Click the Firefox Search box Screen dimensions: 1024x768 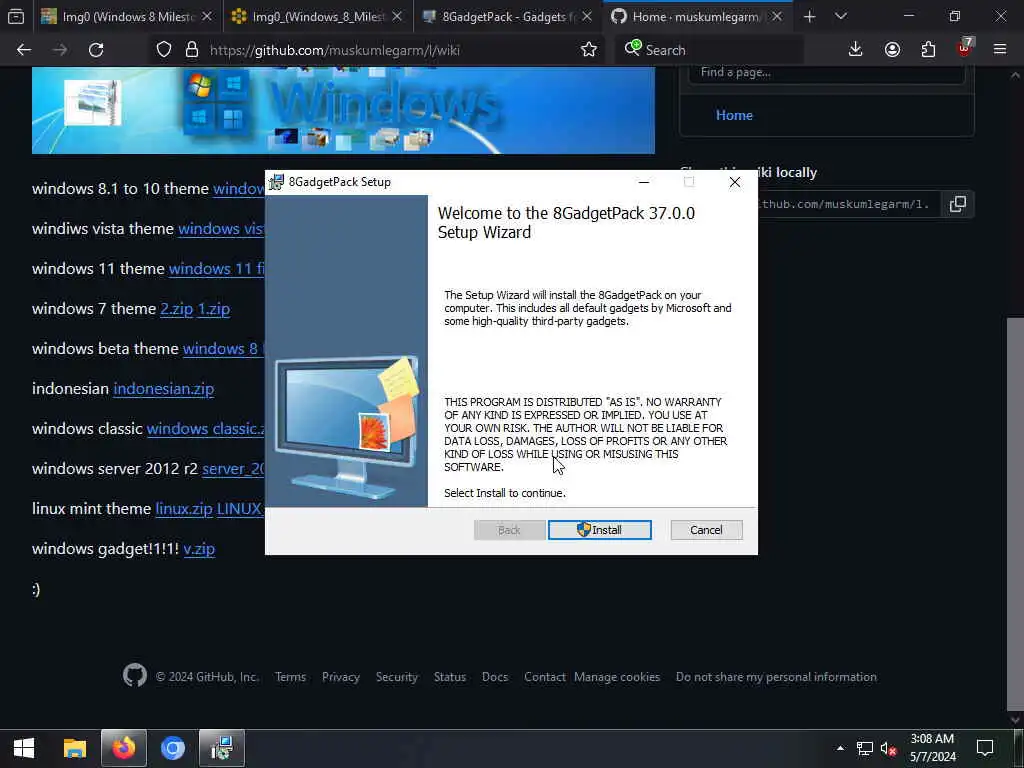(712, 50)
